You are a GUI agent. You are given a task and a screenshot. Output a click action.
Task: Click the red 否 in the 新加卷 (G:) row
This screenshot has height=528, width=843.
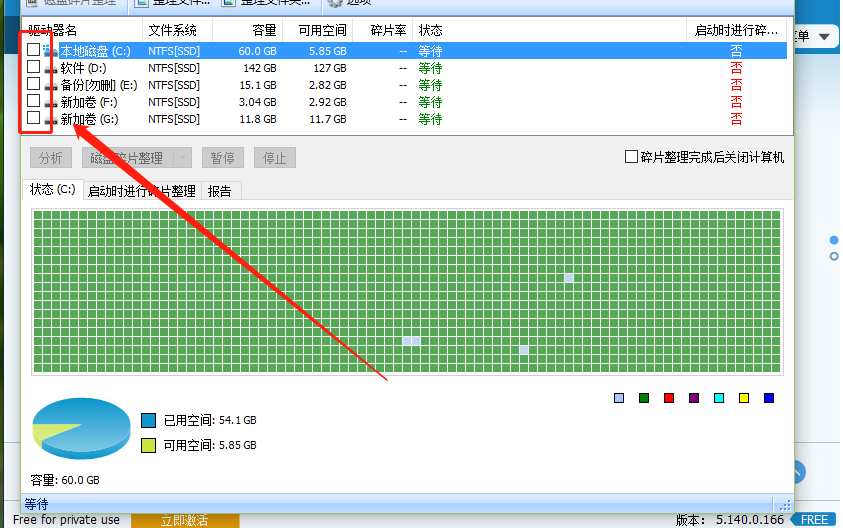pyautogui.click(x=736, y=119)
